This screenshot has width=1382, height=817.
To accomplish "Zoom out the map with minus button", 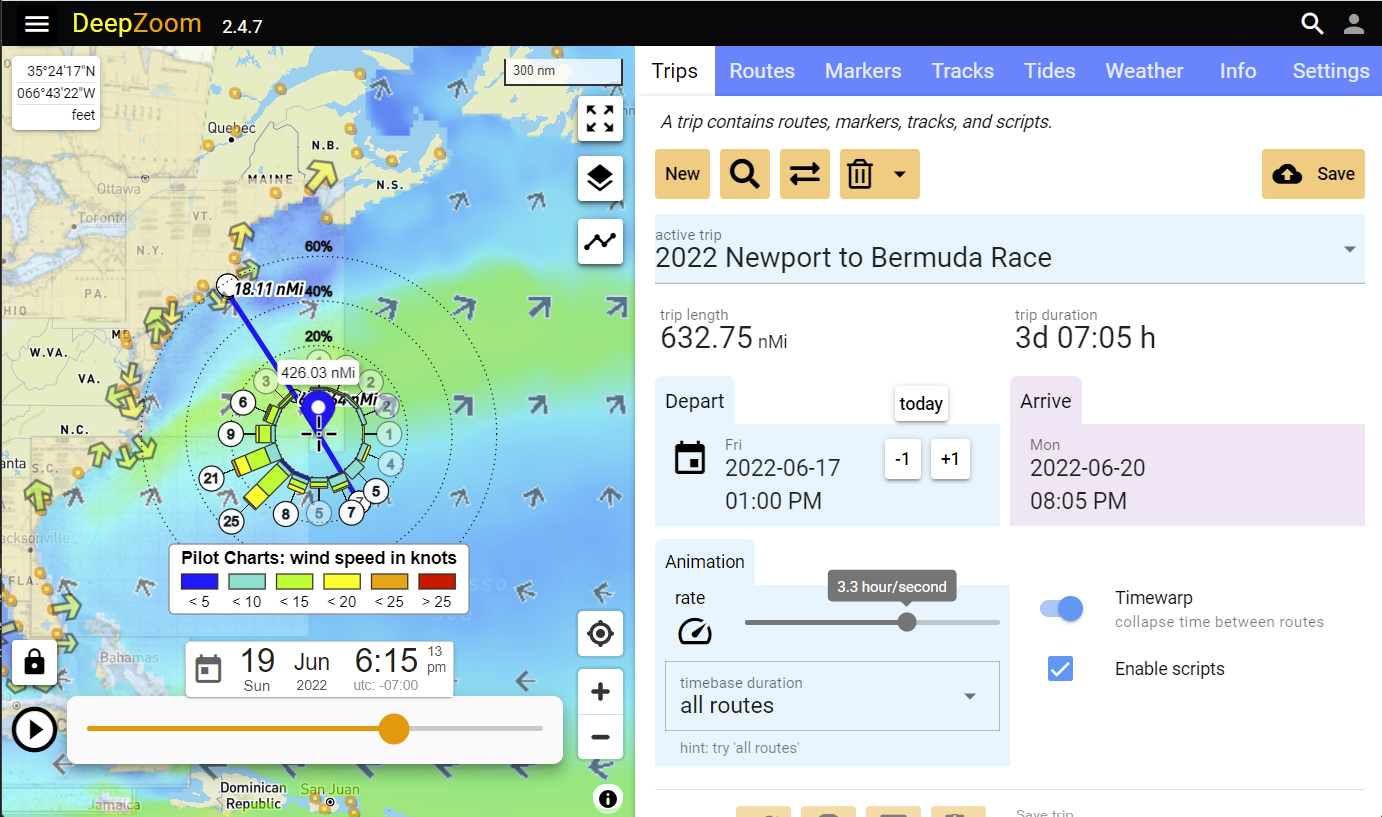I will 600,737.
